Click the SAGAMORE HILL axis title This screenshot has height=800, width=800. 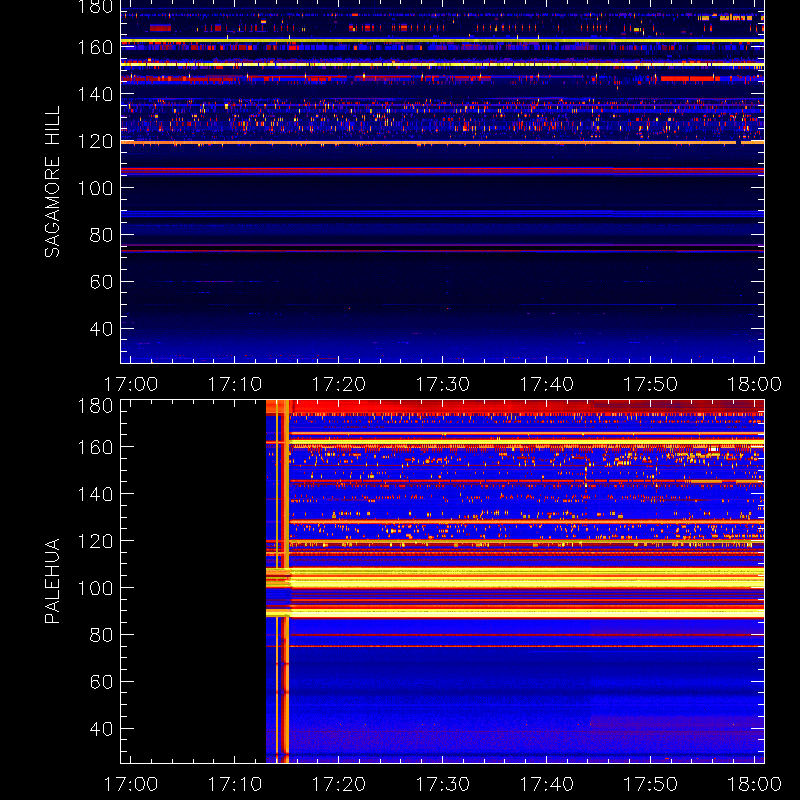coord(52,181)
